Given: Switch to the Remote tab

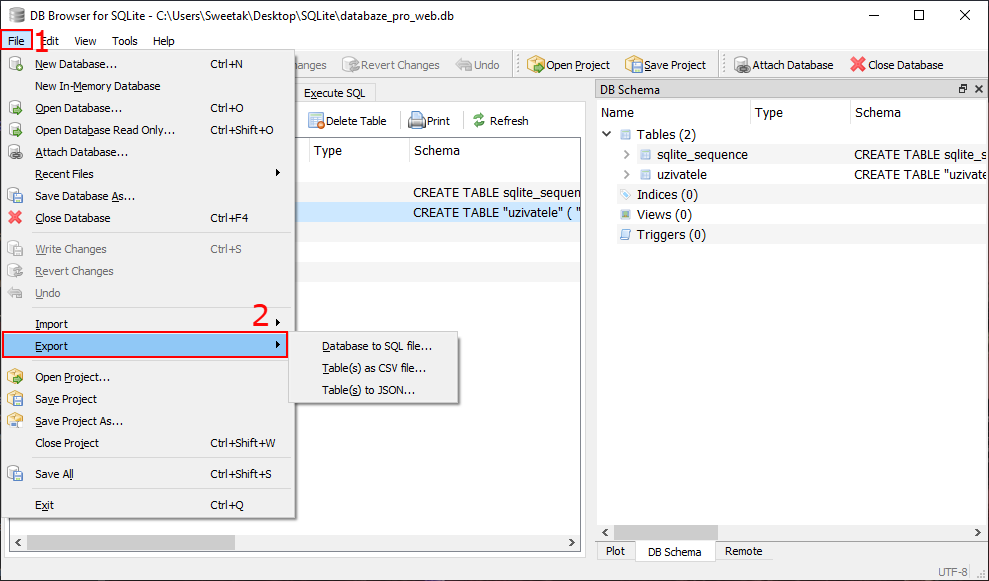Looking at the screenshot, I should coord(744,551).
